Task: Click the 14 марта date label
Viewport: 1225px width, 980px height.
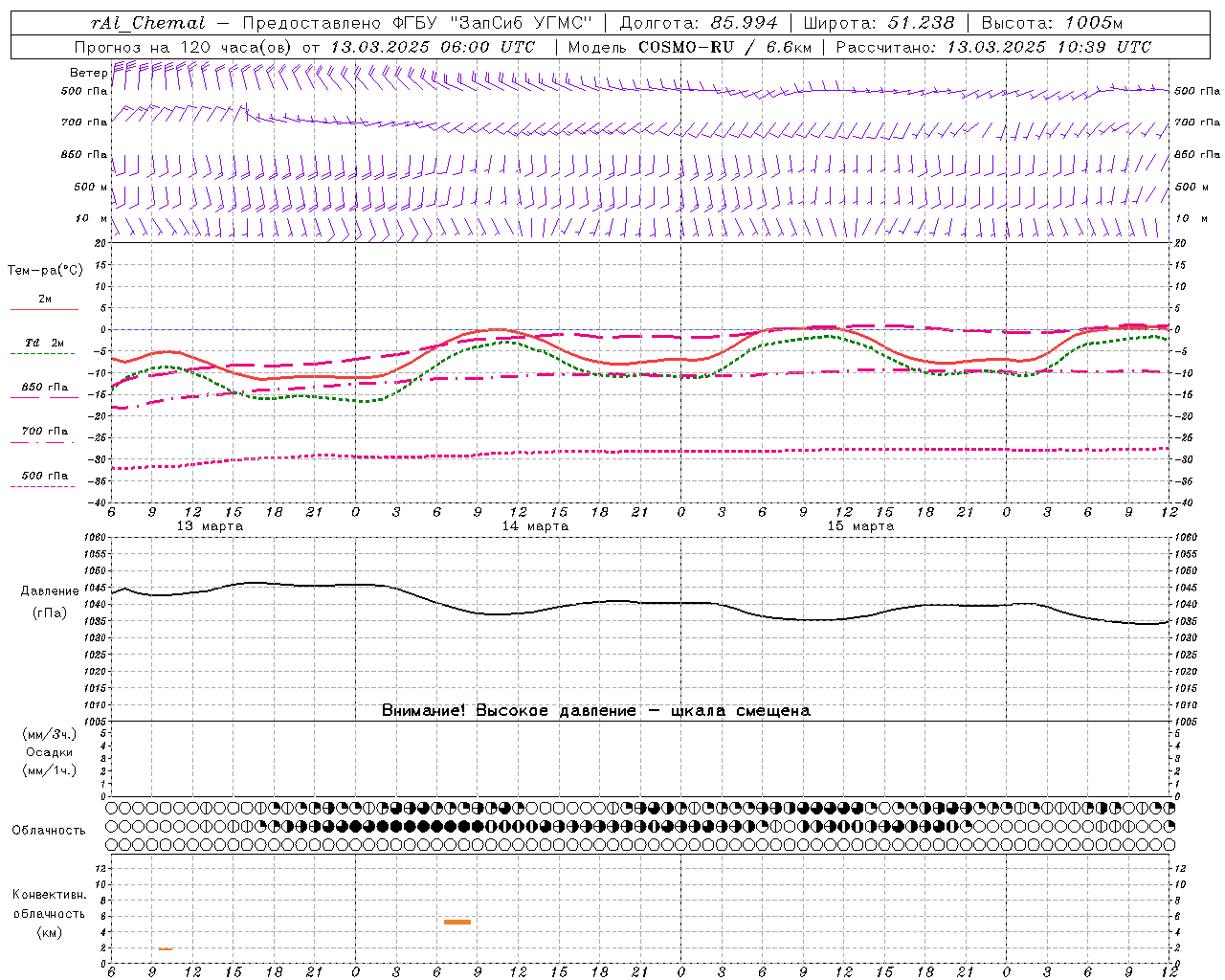Action: click(535, 526)
